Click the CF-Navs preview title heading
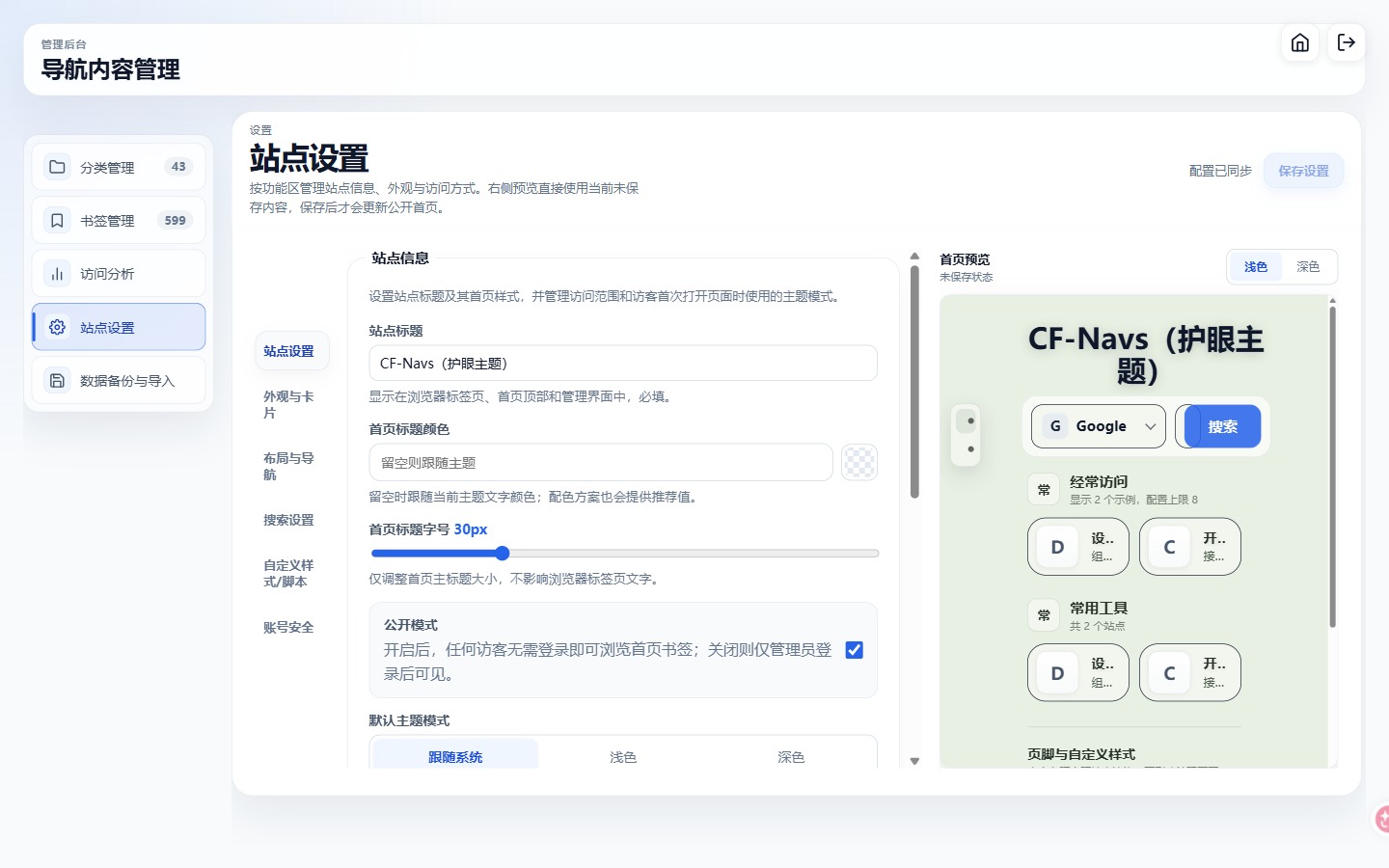The width and height of the screenshot is (1389, 868). (1145, 354)
